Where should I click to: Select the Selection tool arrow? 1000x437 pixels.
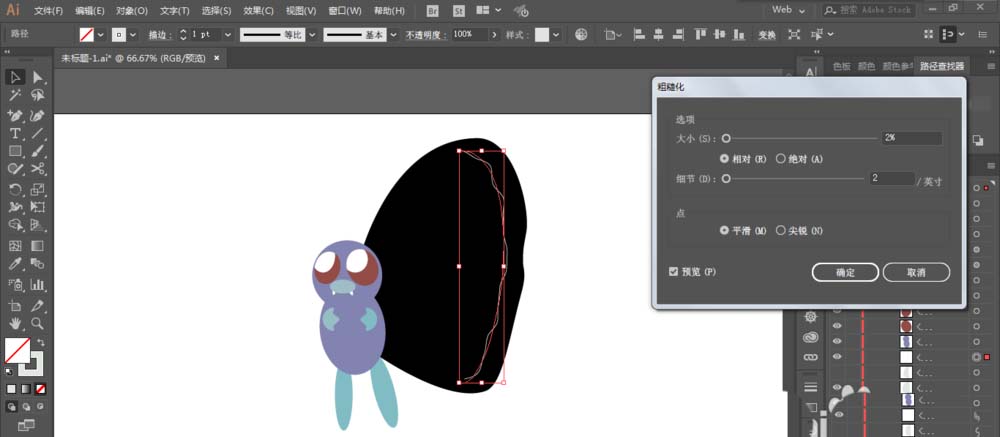point(15,78)
